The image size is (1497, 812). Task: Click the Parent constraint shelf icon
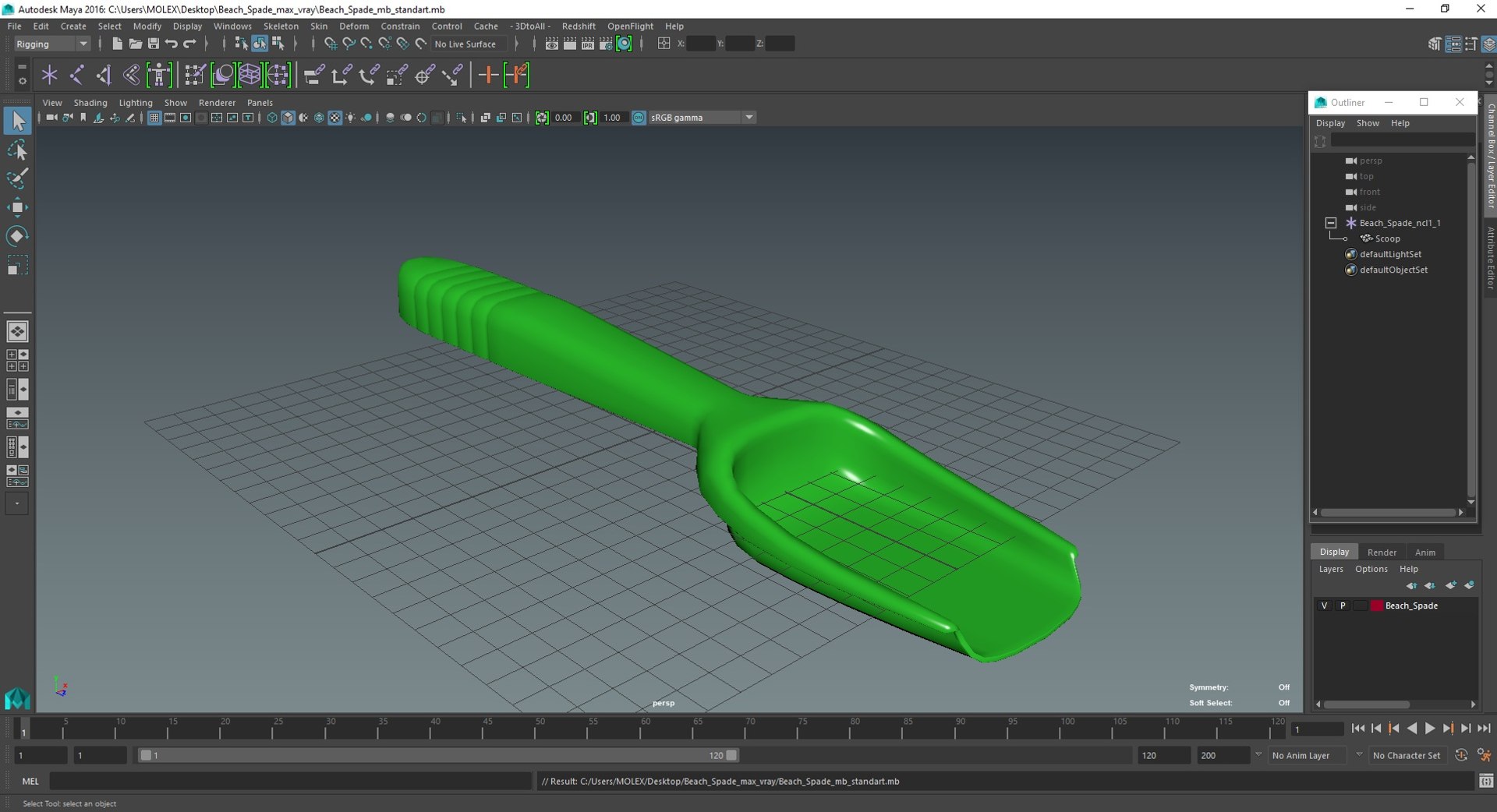tap(314, 75)
